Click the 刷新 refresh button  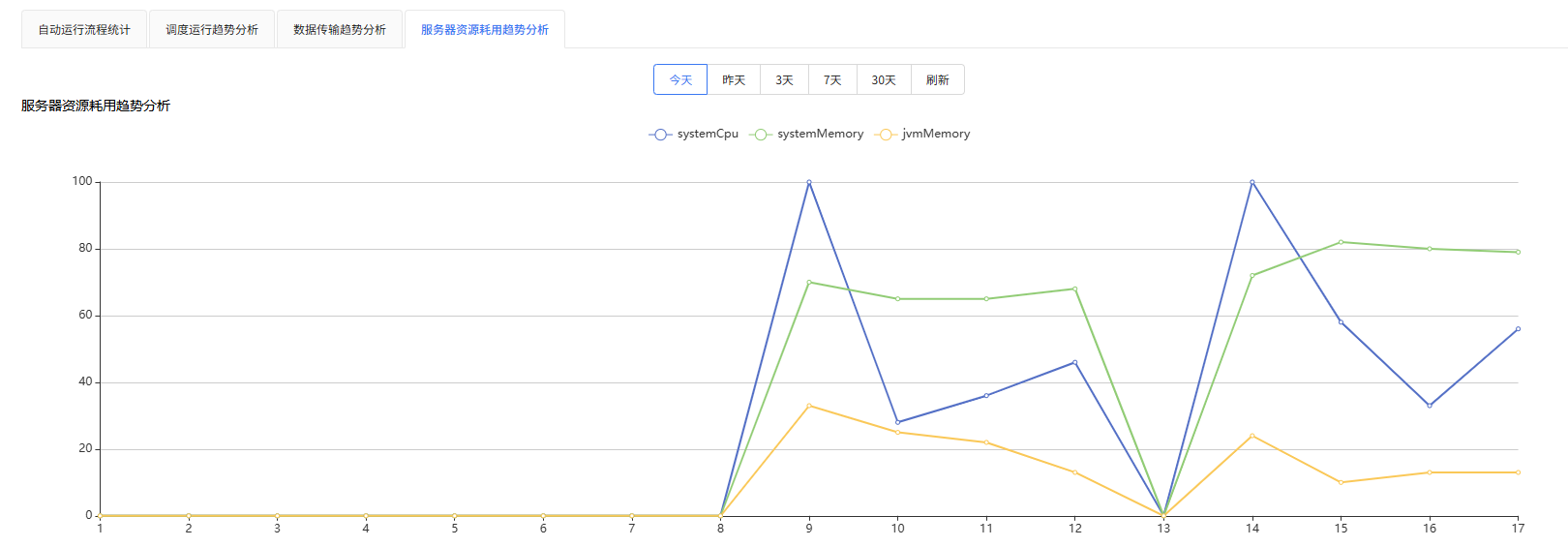point(938,79)
